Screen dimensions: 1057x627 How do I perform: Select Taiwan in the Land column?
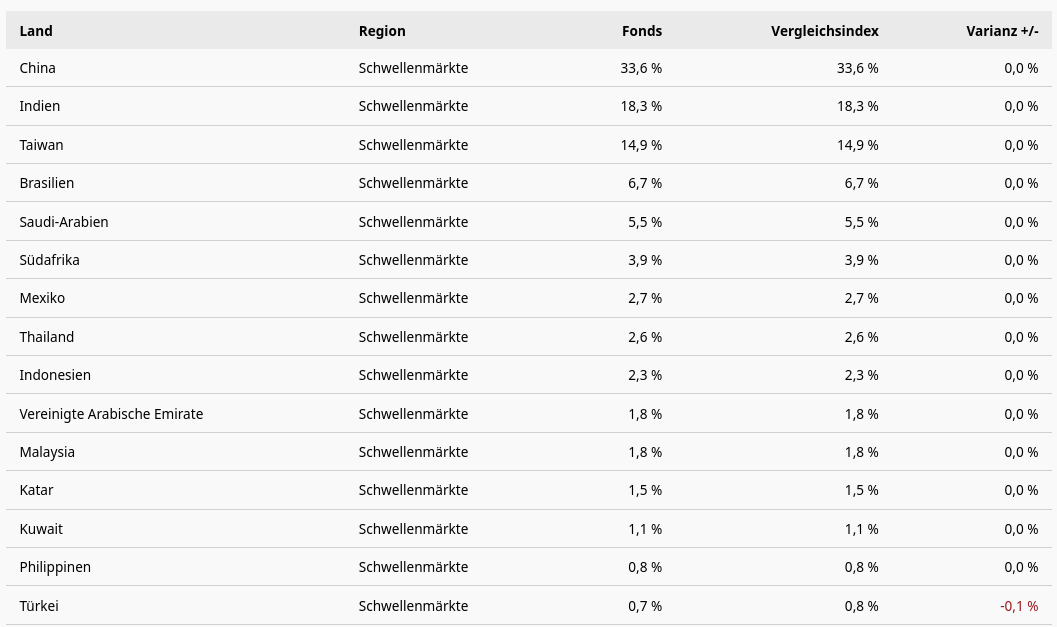41,145
